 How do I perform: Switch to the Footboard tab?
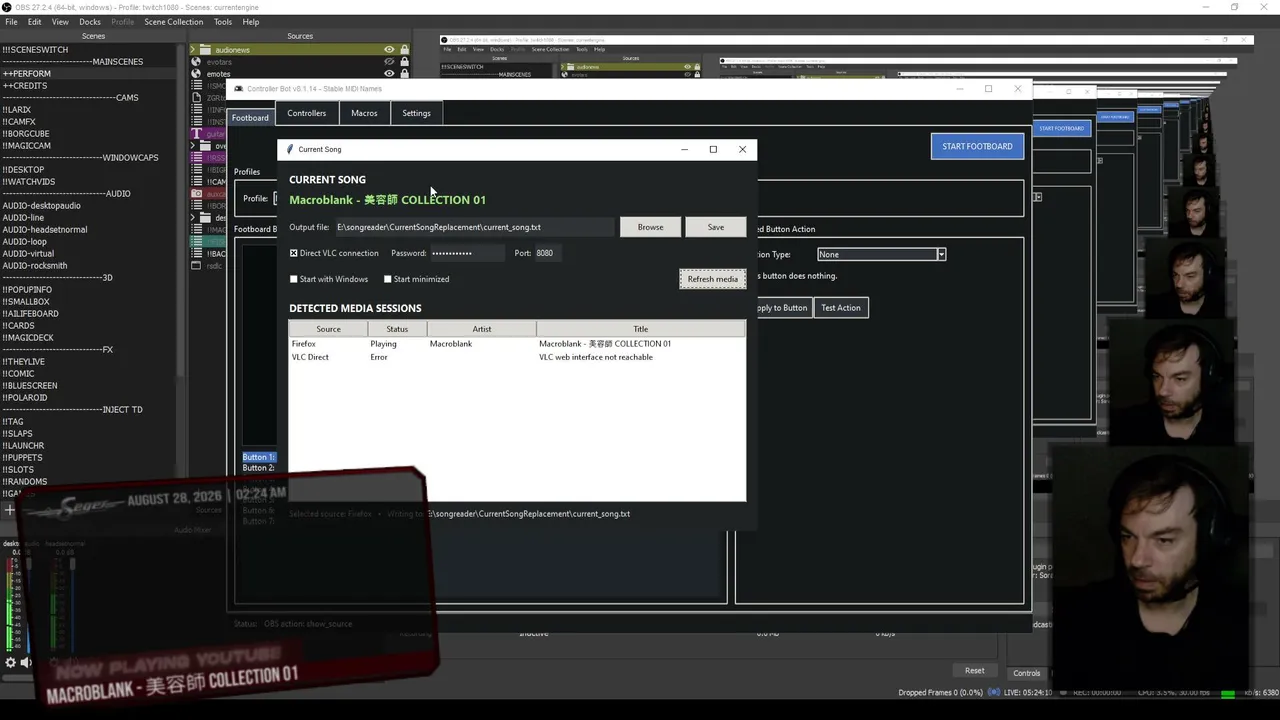250,117
